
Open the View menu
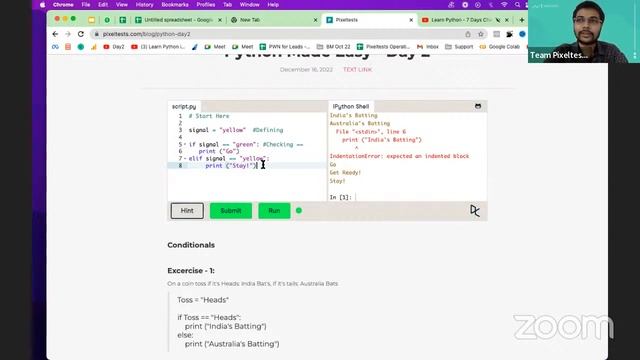click(x=122, y=5)
